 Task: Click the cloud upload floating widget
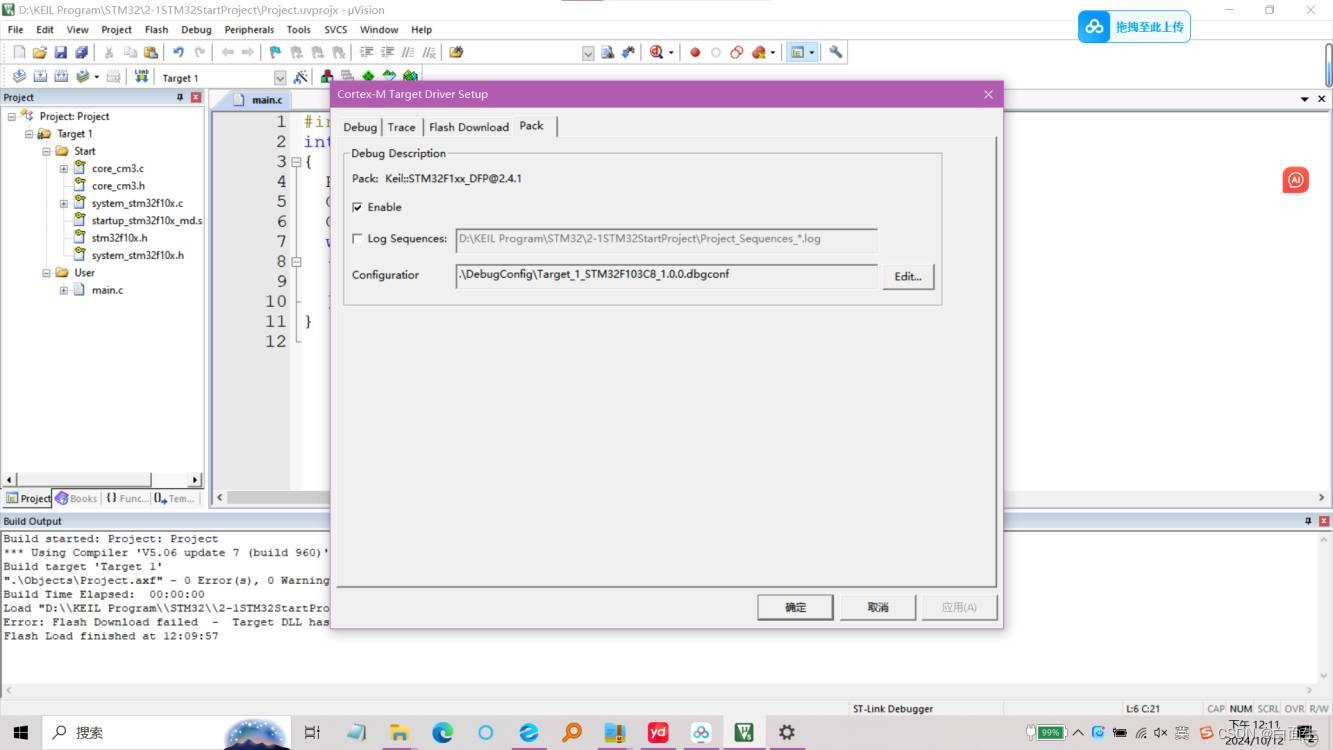coord(1134,27)
